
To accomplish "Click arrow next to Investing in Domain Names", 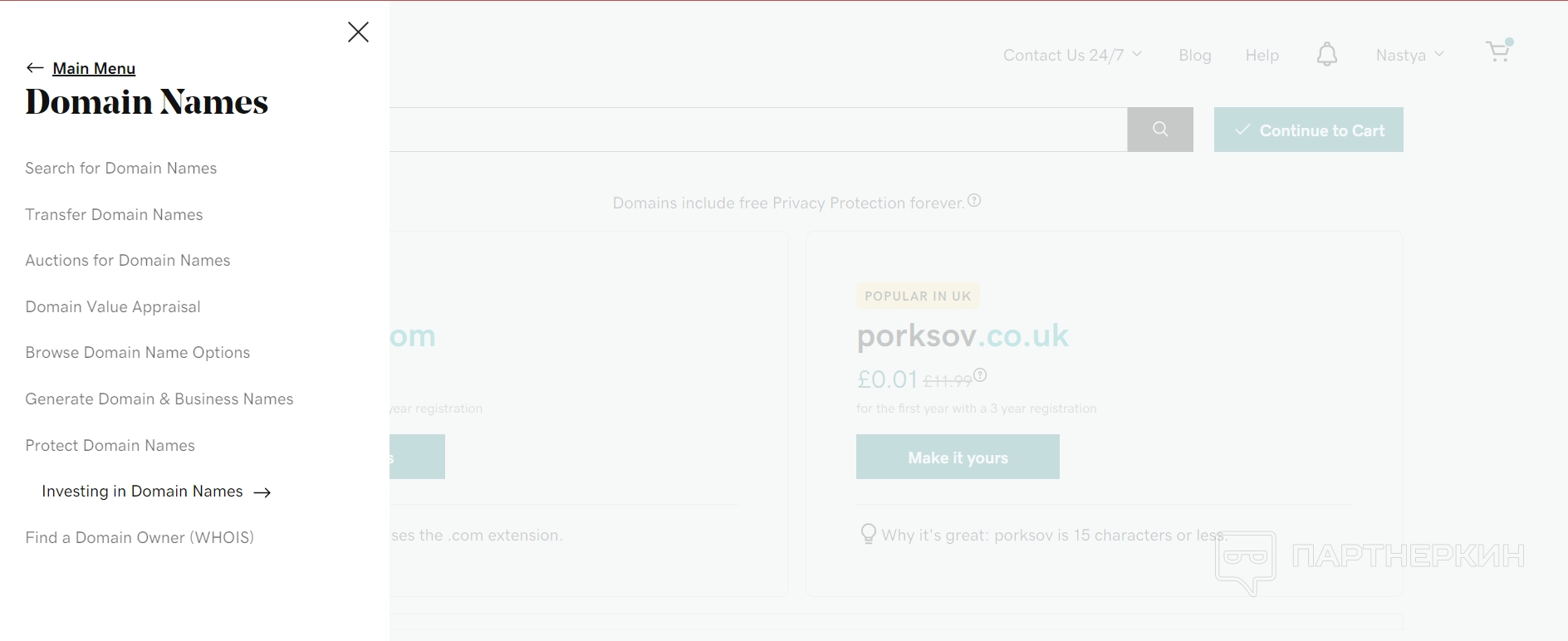I will (x=262, y=492).
